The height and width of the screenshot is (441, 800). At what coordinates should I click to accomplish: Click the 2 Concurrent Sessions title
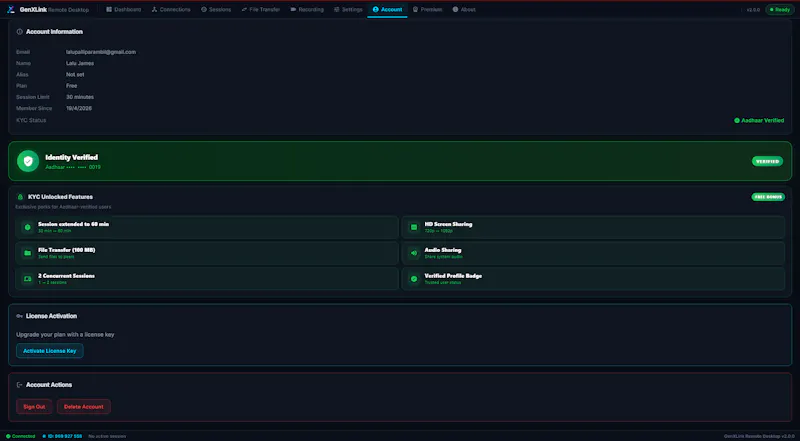pyautogui.click(x=66, y=276)
